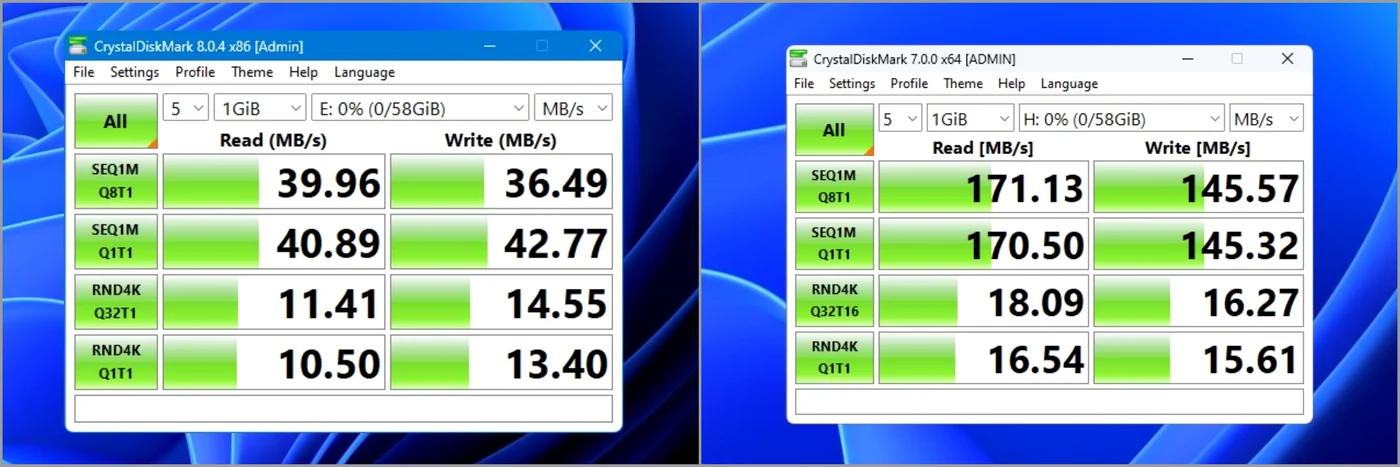Open File menu in CrystalDiskMark 7.0.0
Image resolution: width=1400 pixels, height=467 pixels.
[804, 84]
